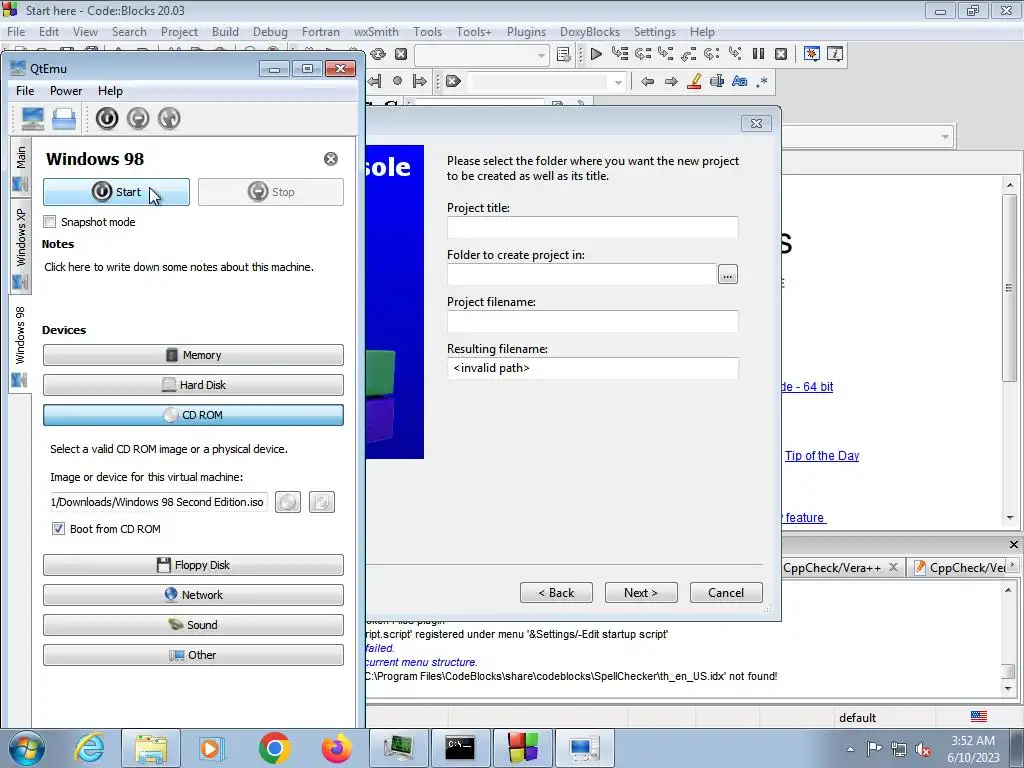Click the Highlight marker icon
Viewport: 1024px width, 768px height.
click(x=694, y=82)
